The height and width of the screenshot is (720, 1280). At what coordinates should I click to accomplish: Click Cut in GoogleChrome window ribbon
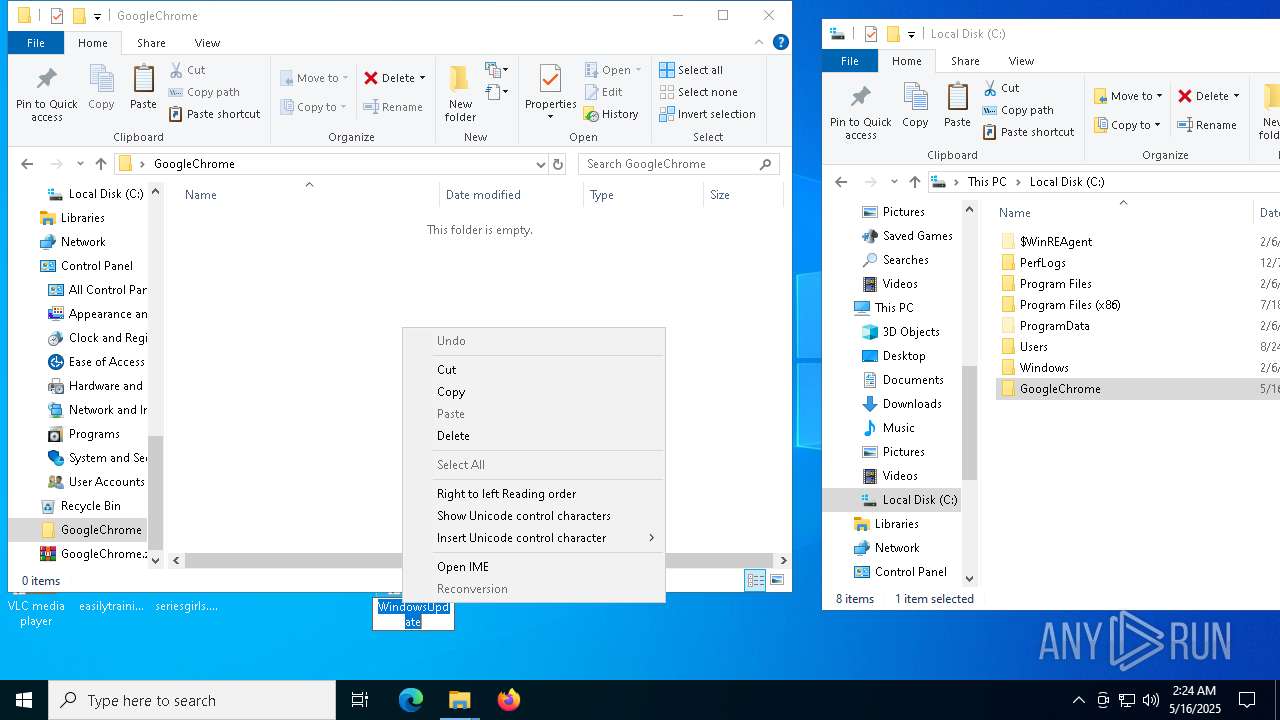(x=187, y=70)
